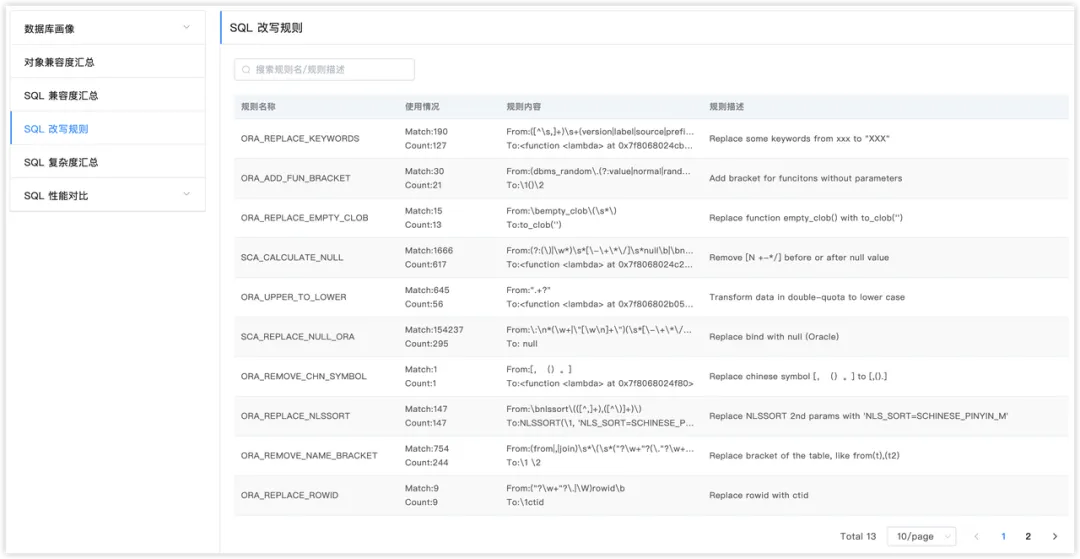The height and width of the screenshot is (559, 1080).
Task: Select rule SCA_CALCULATE_NULL
Action: [292, 257]
